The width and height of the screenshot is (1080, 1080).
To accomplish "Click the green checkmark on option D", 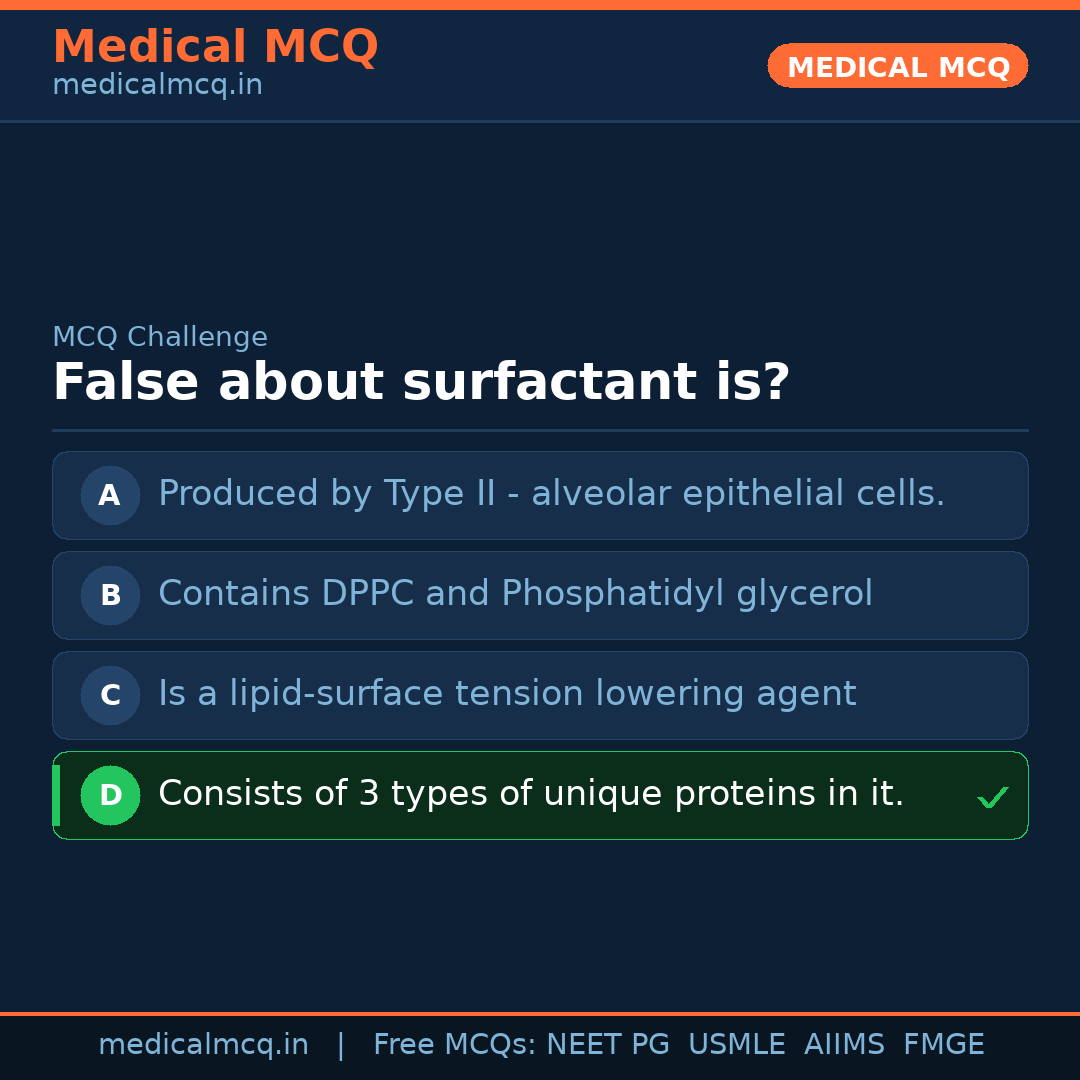I will [x=992, y=797].
